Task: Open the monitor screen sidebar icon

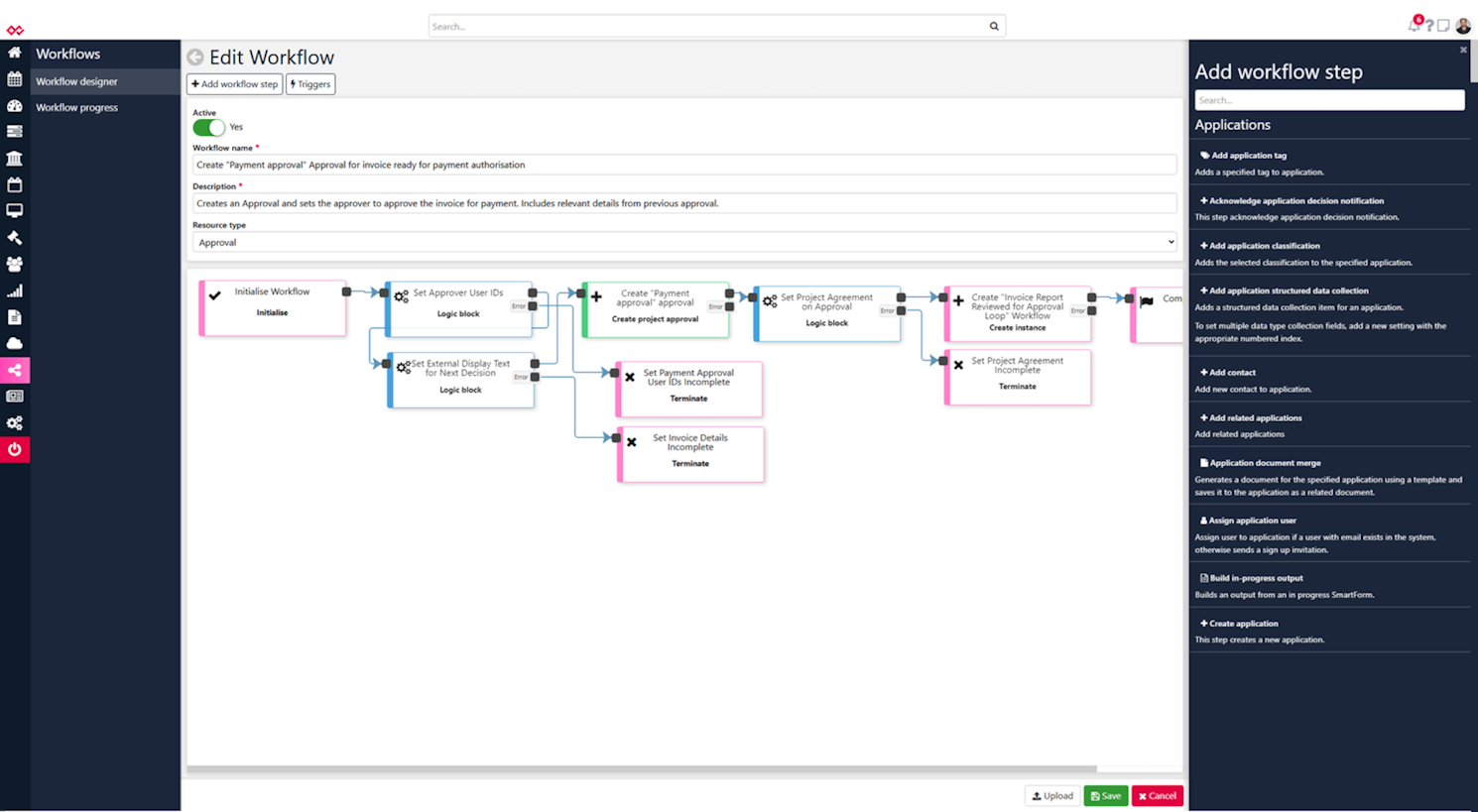Action: 14,211
